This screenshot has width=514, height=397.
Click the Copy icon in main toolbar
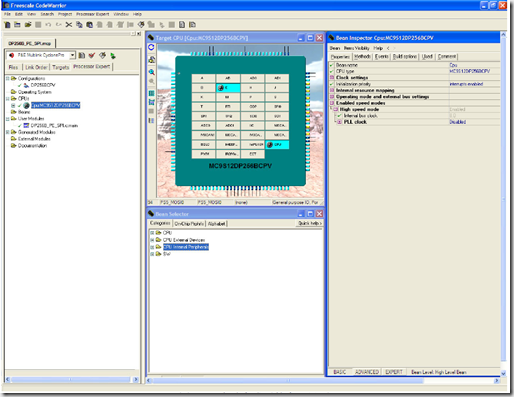pyautogui.click(x=79, y=25)
